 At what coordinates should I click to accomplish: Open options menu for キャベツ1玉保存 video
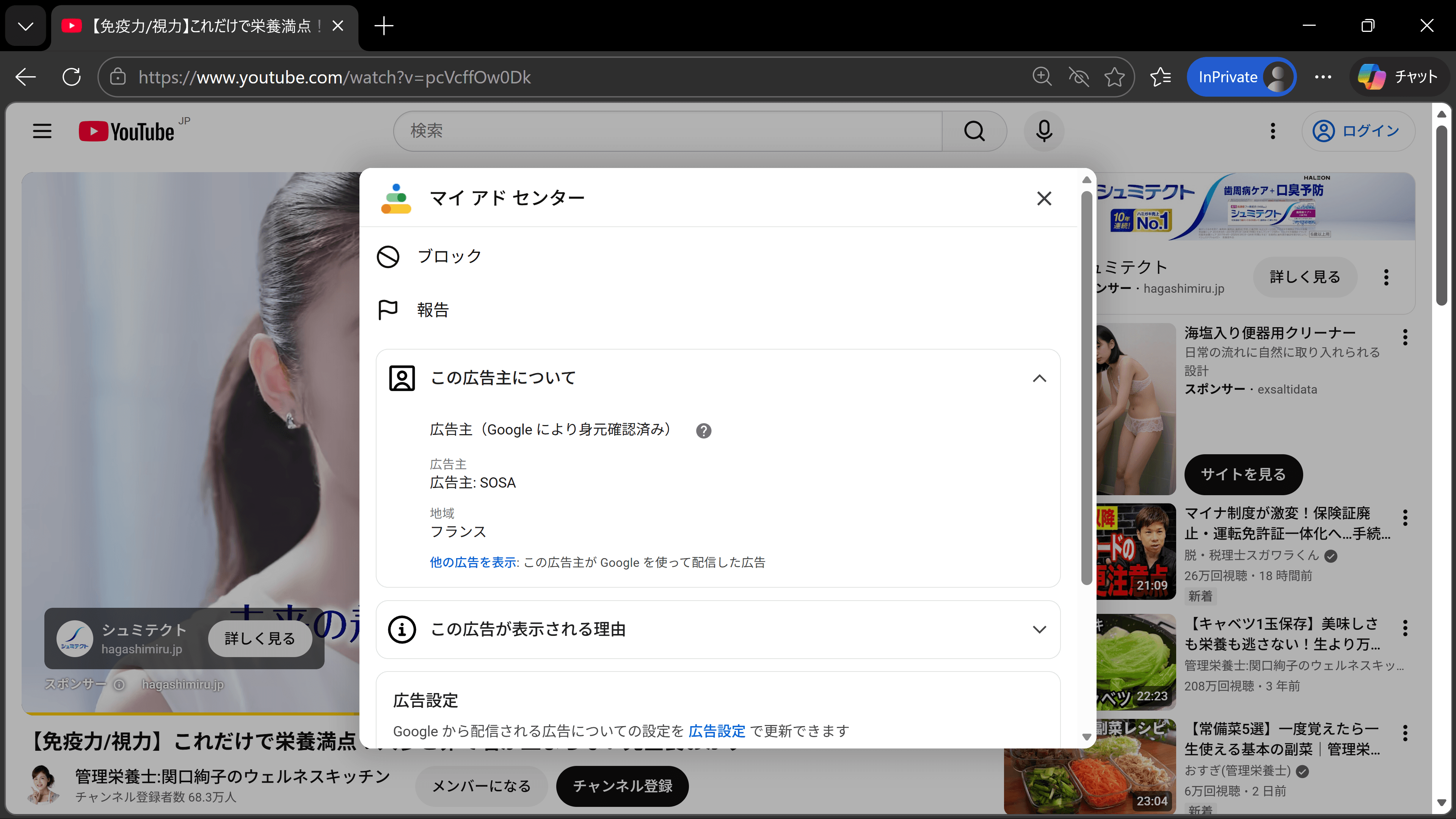coord(1404,628)
